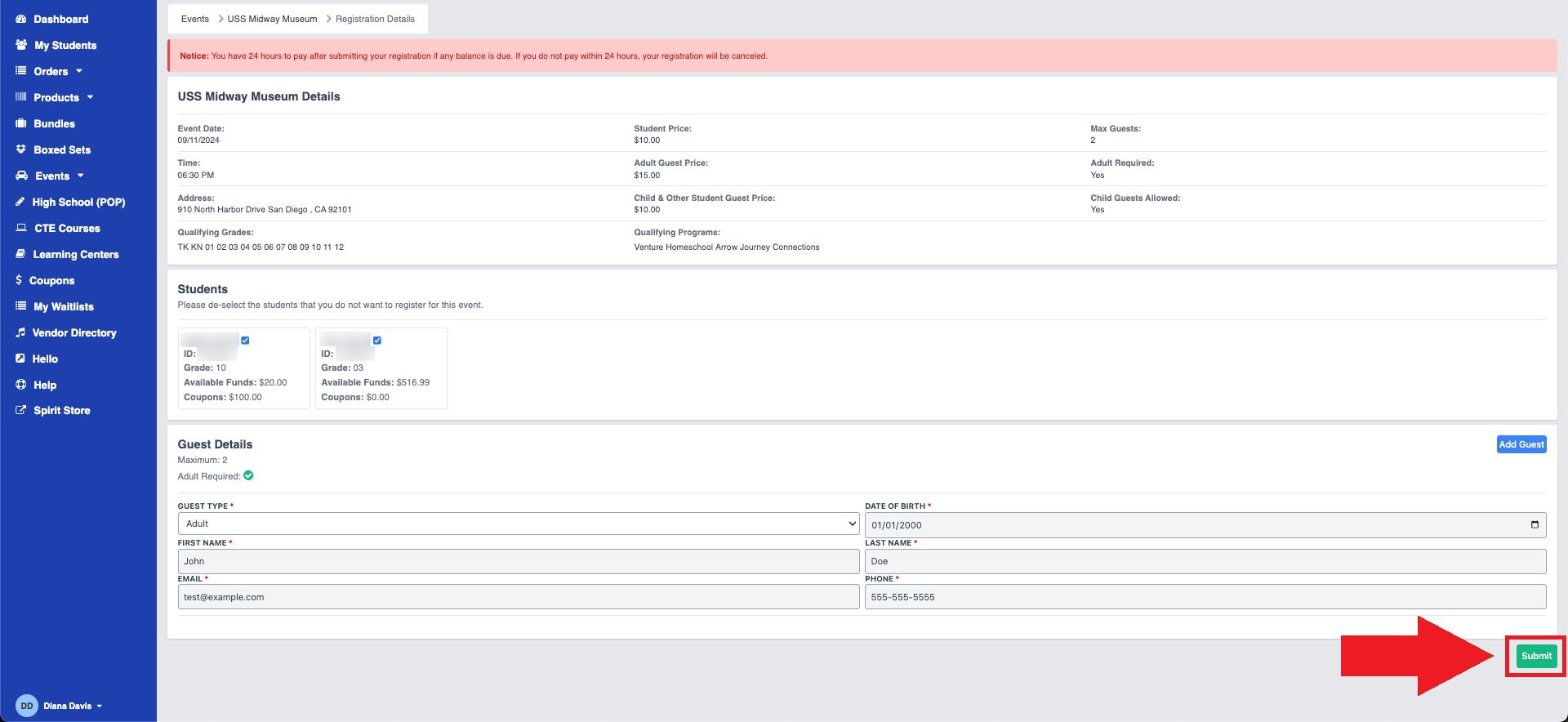Click the Spirit Store external link icon

coord(21,410)
